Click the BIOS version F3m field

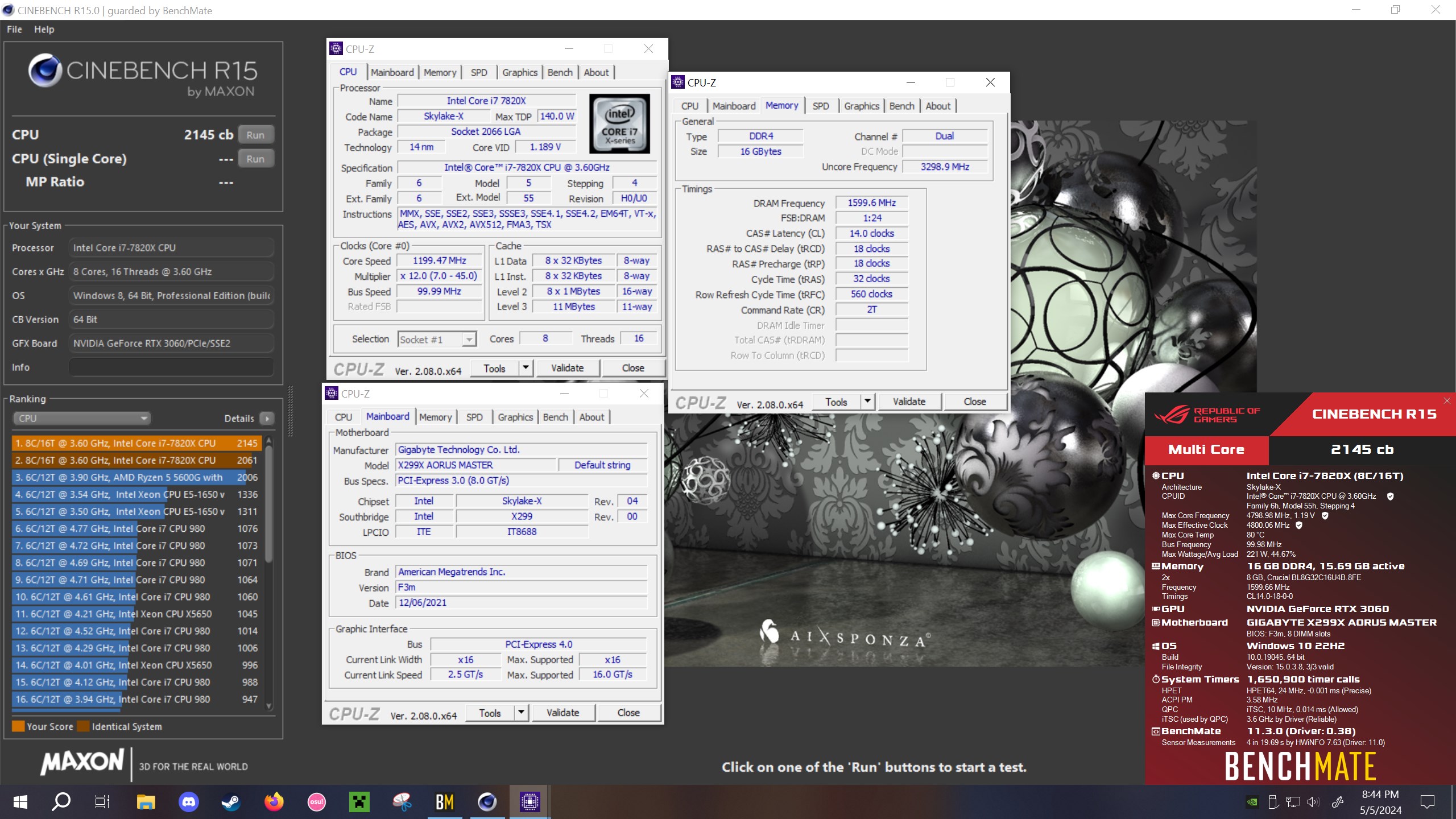[x=522, y=588]
